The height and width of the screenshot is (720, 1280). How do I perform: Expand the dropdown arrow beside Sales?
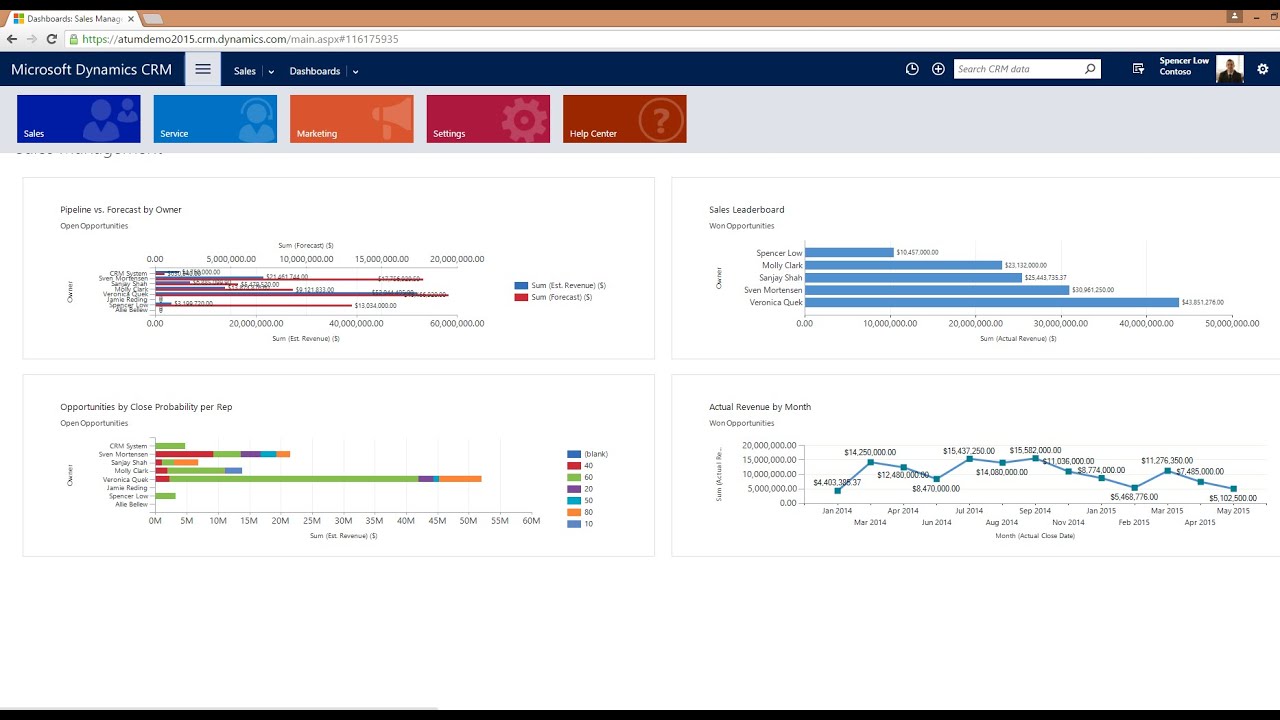coord(271,72)
